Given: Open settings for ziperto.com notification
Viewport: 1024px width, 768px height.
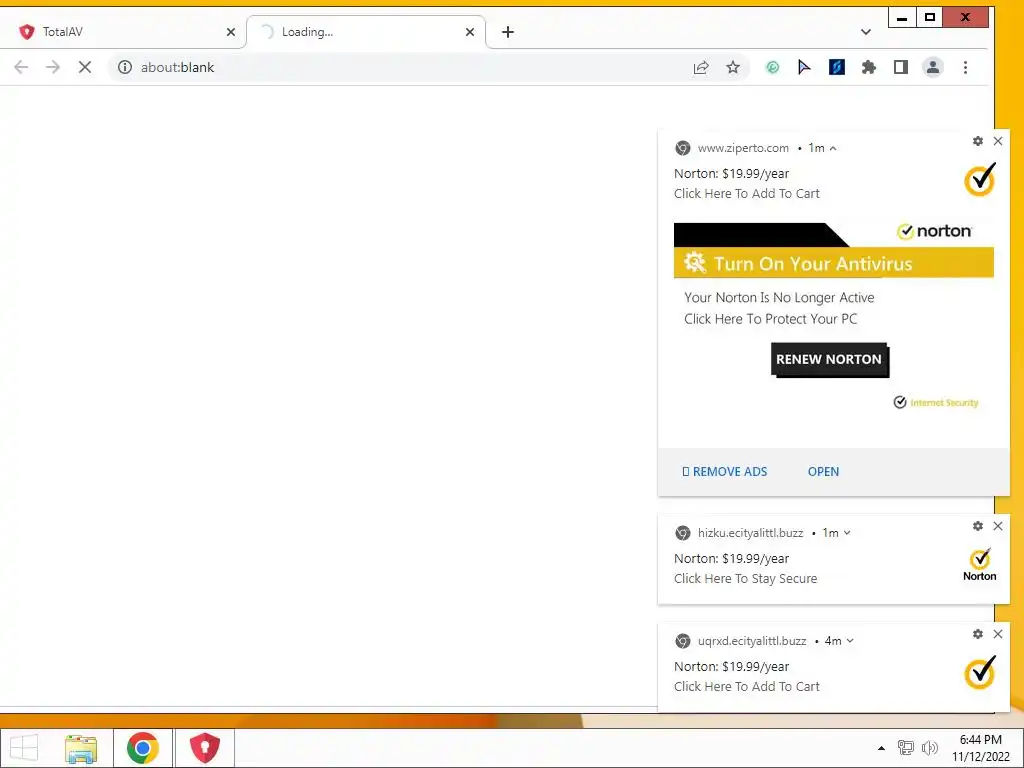Looking at the screenshot, I should [x=978, y=141].
